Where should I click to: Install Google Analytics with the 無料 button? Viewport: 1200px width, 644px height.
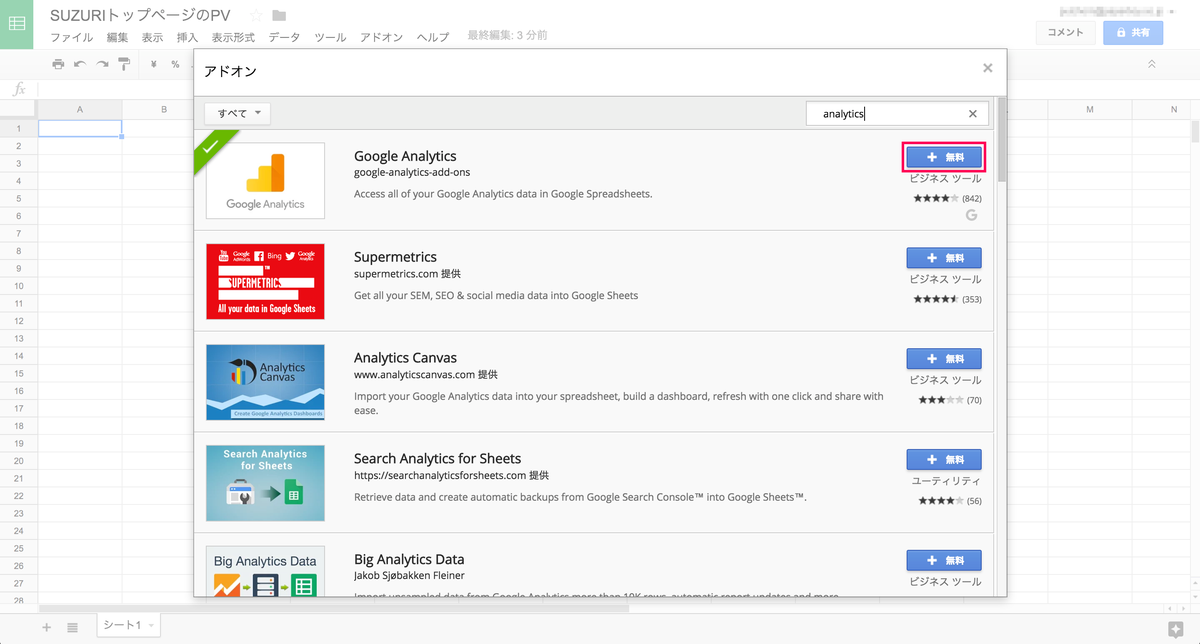point(944,157)
